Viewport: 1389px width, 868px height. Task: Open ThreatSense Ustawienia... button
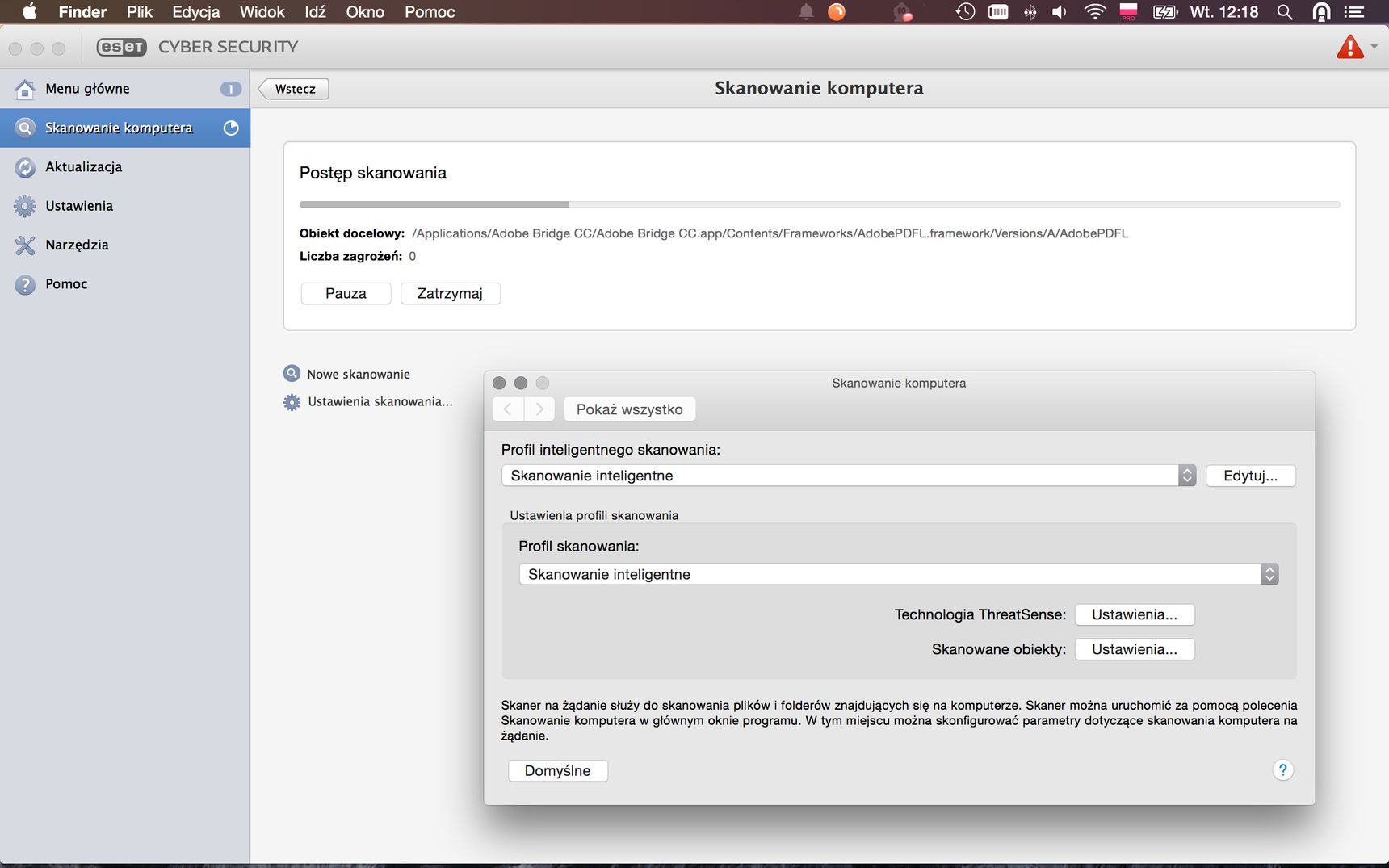pyautogui.click(x=1134, y=614)
